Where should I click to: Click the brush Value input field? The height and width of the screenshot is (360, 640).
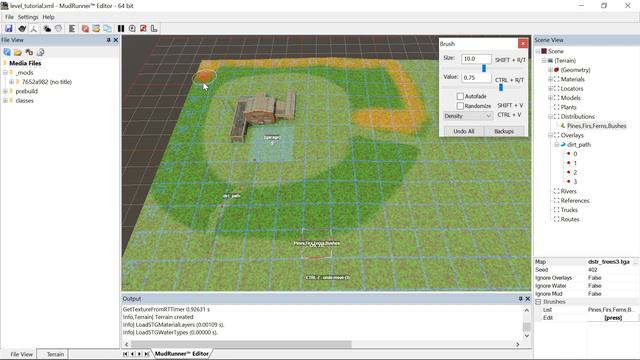click(476, 78)
